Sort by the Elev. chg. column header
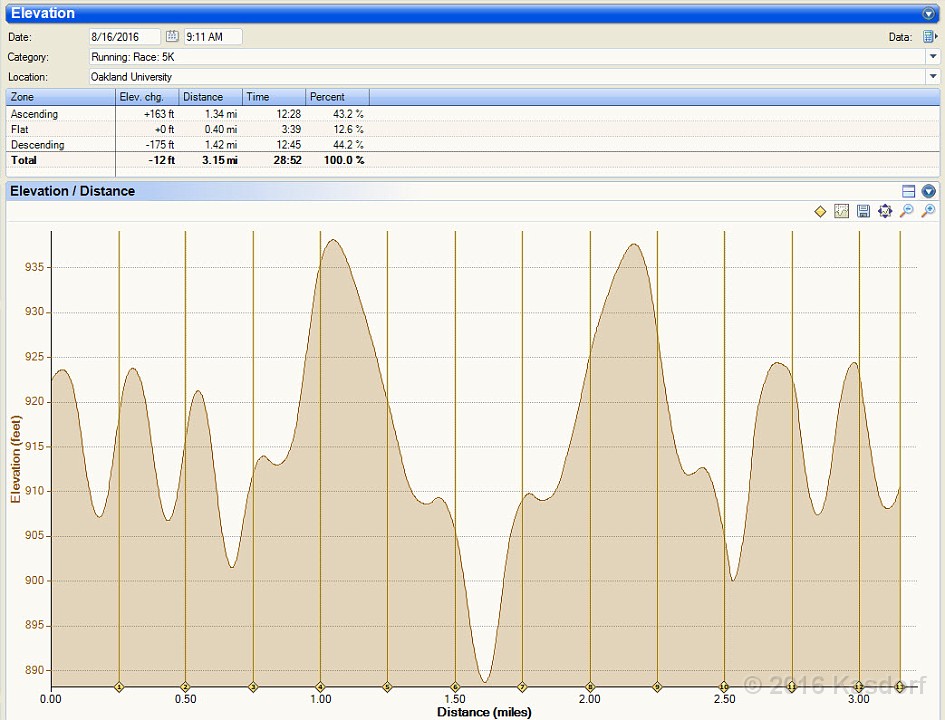 147,97
